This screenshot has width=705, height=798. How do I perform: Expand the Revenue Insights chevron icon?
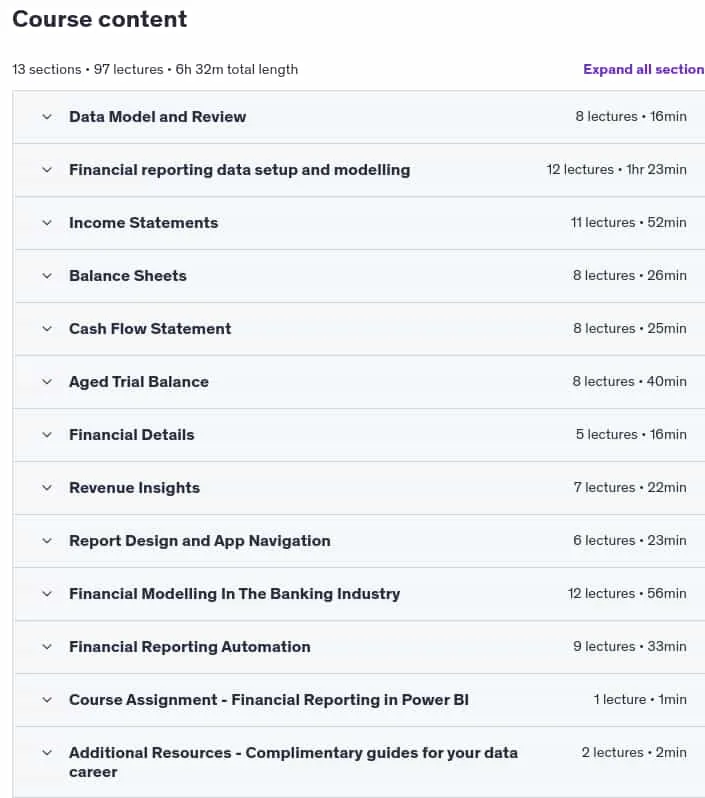coord(47,488)
